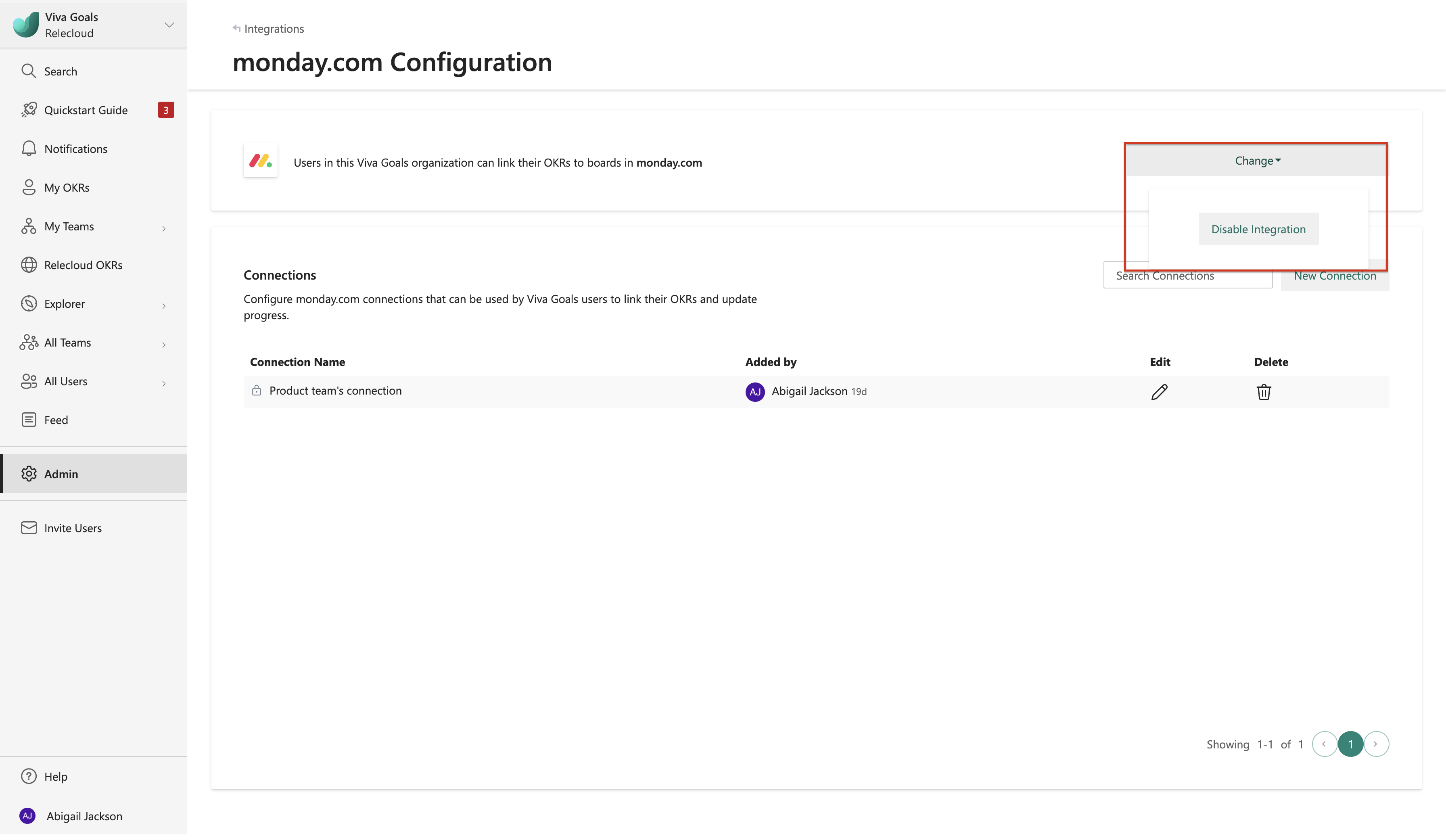Open Search via magnifier icon in sidebar
1446x840 pixels.
pyautogui.click(x=29, y=71)
